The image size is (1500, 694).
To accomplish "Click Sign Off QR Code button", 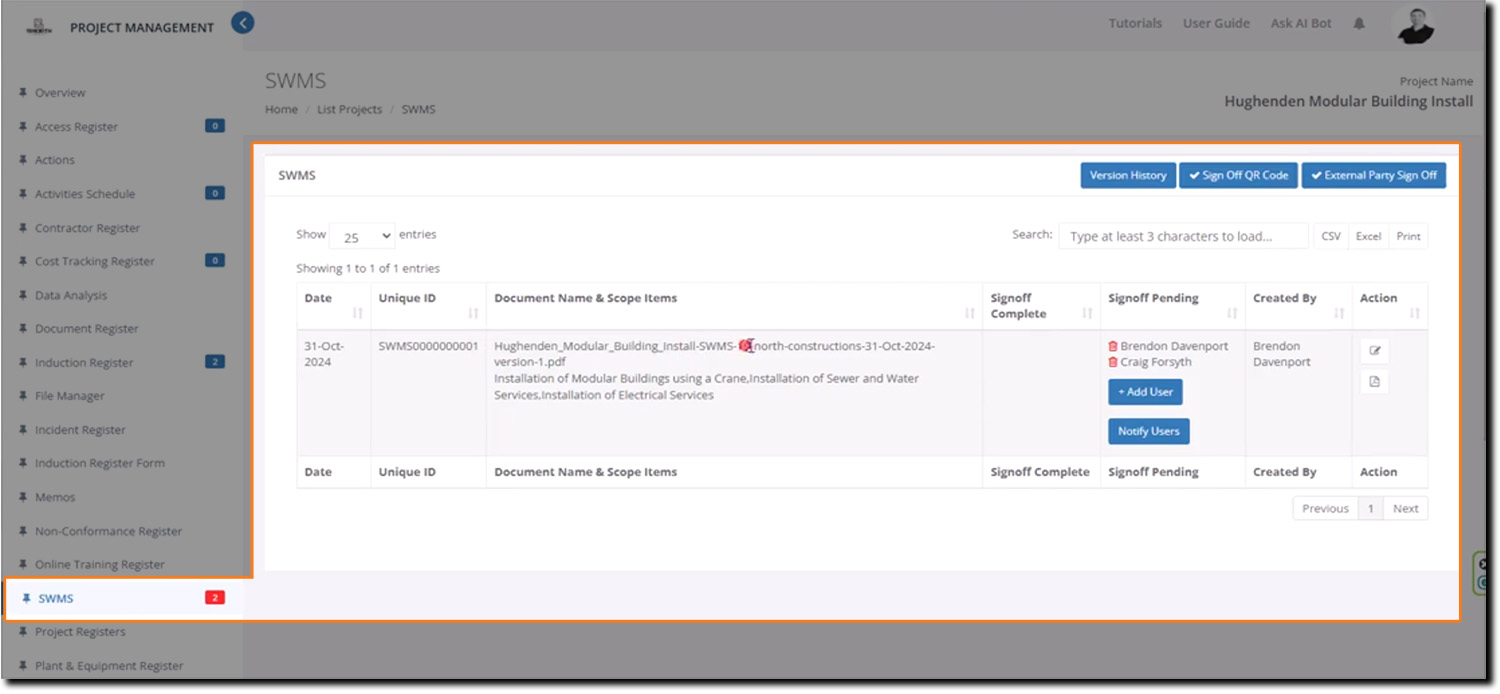I will (1238, 175).
